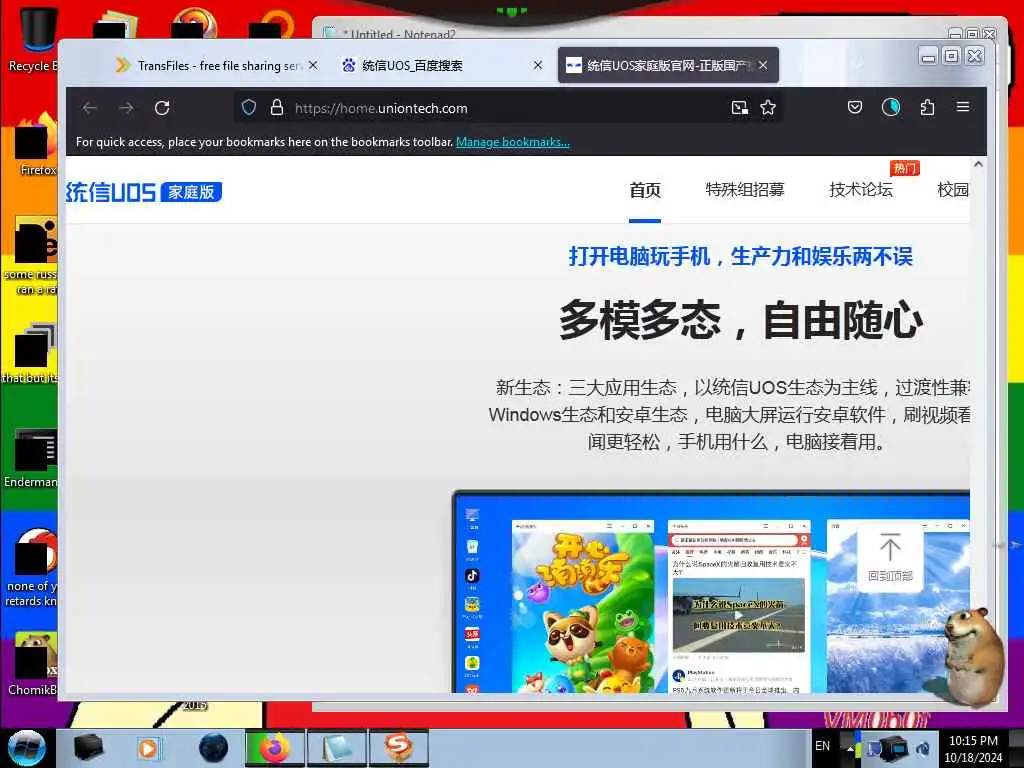1024x768 pixels.
Task: Open the media player taskbar icon
Action: pyautogui.click(x=148, y=748)
